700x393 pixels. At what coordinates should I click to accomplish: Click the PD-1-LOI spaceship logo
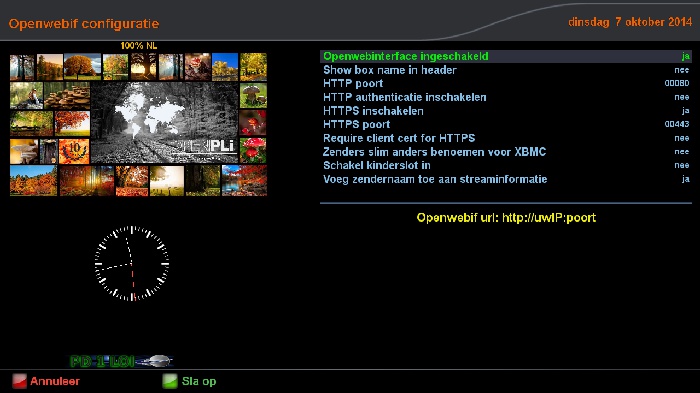(121, 361)
